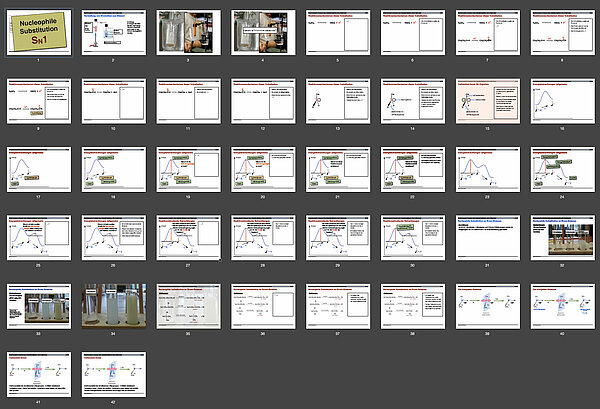The image size is (600, 409).
Task: Select slide 41 in the last row
Action: coord(37,372)
